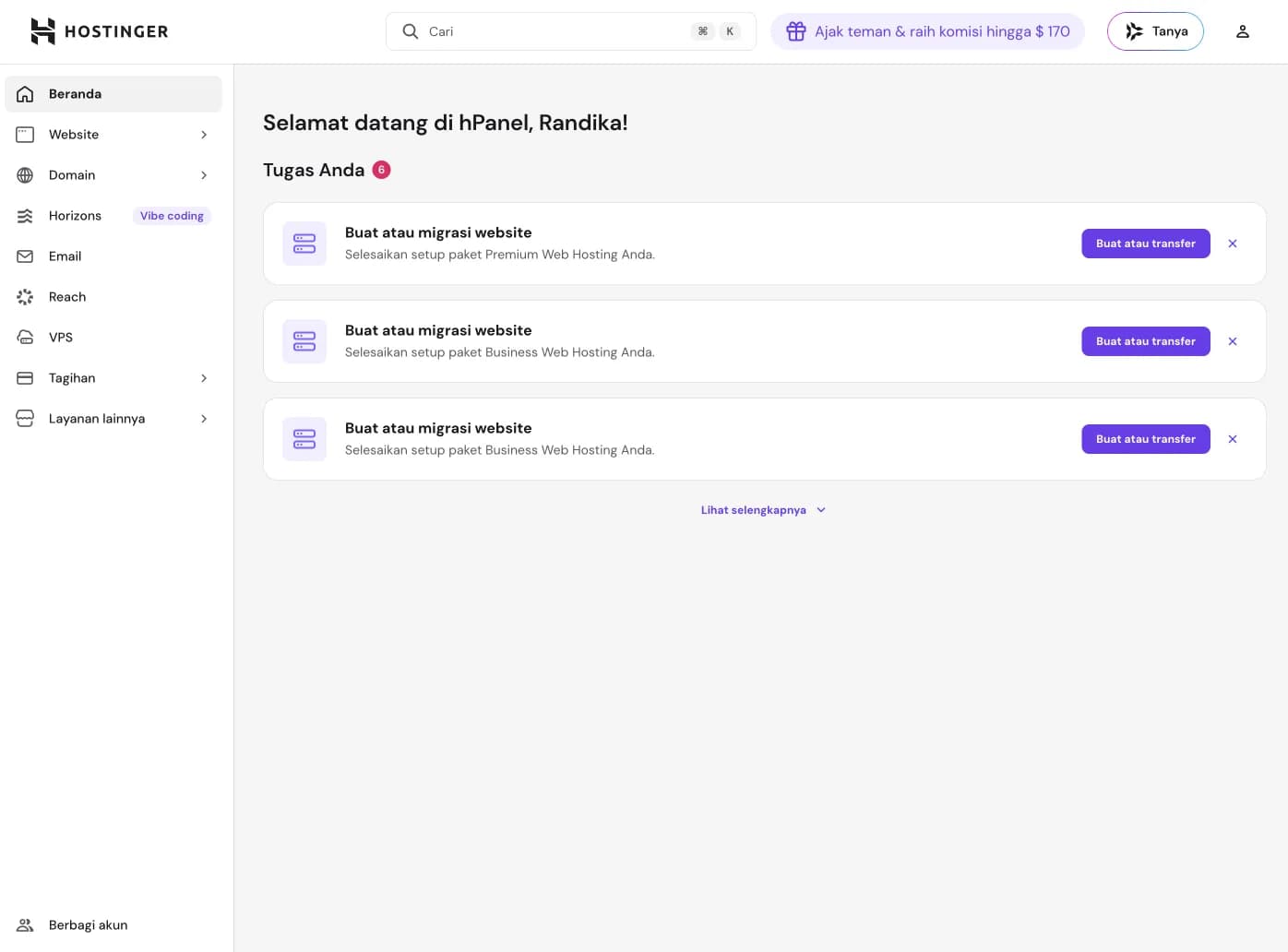Image resolution: width=1288 pixels, height=952 pixels.
Task: Click the Berbagi akun people icon
Action: point(25,925)
